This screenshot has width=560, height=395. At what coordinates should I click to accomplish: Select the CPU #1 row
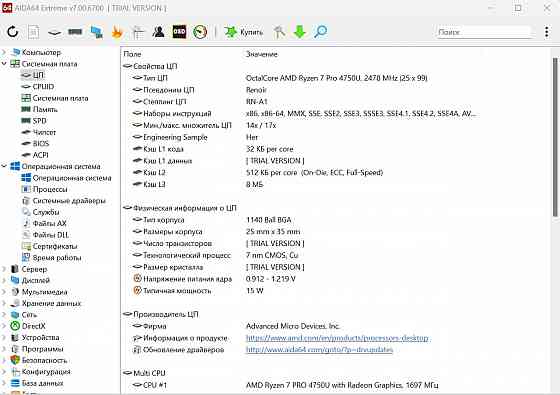click(x=336, y=385)
